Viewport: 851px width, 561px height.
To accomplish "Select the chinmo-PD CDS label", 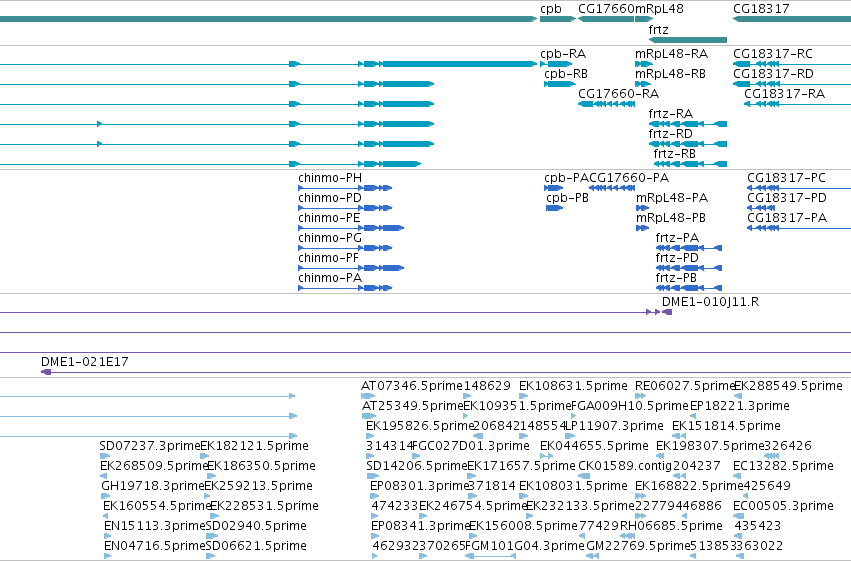I will pyautogui.click(x=330, y=198).
